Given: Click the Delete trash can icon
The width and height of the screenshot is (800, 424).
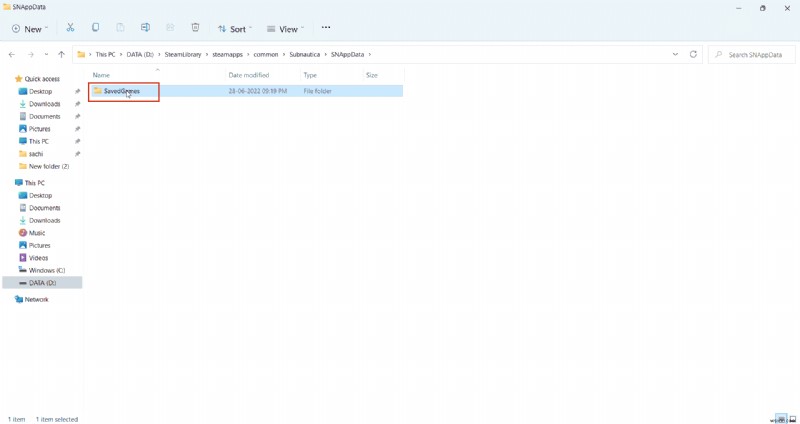Looking at the screenshot, I should coord(195,28).
